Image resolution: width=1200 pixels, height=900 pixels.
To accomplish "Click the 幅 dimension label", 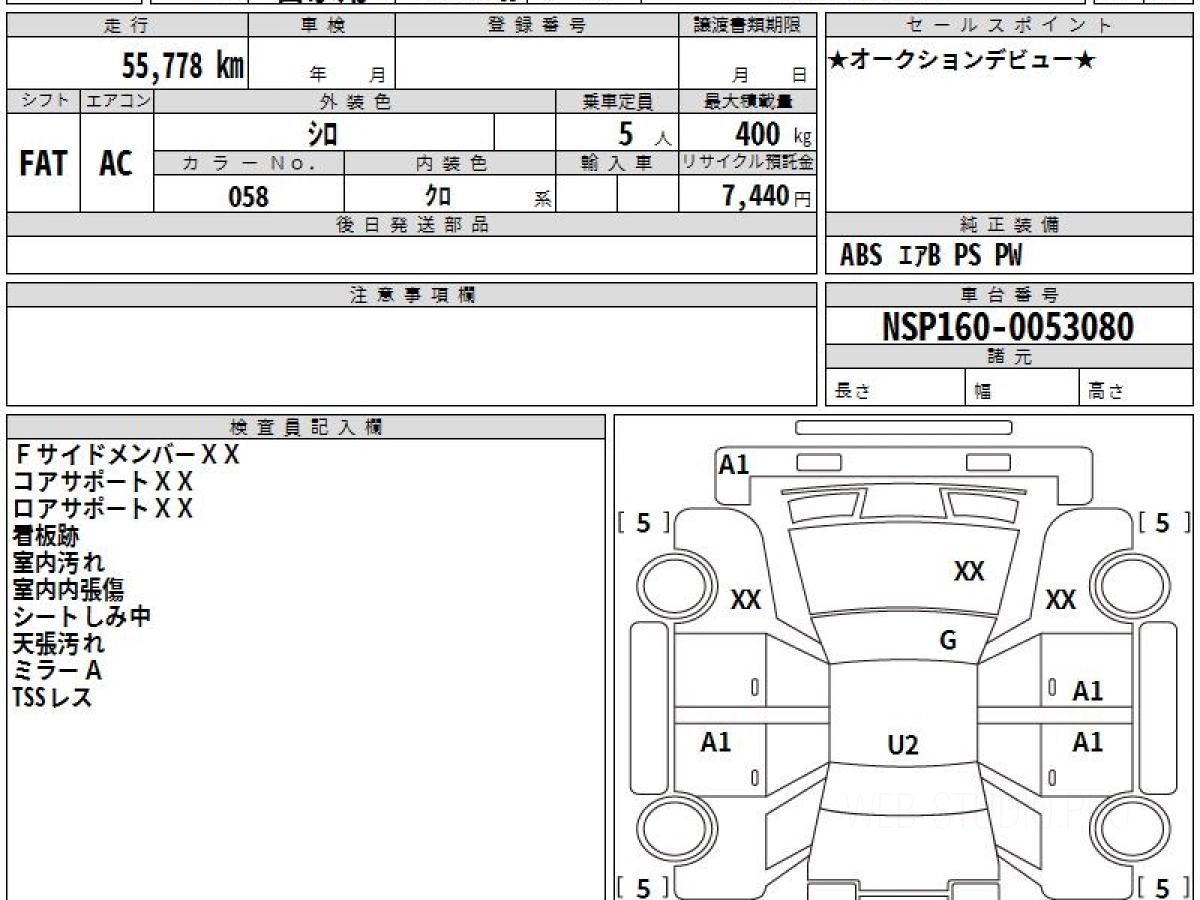I will click(x=983, y=392).
